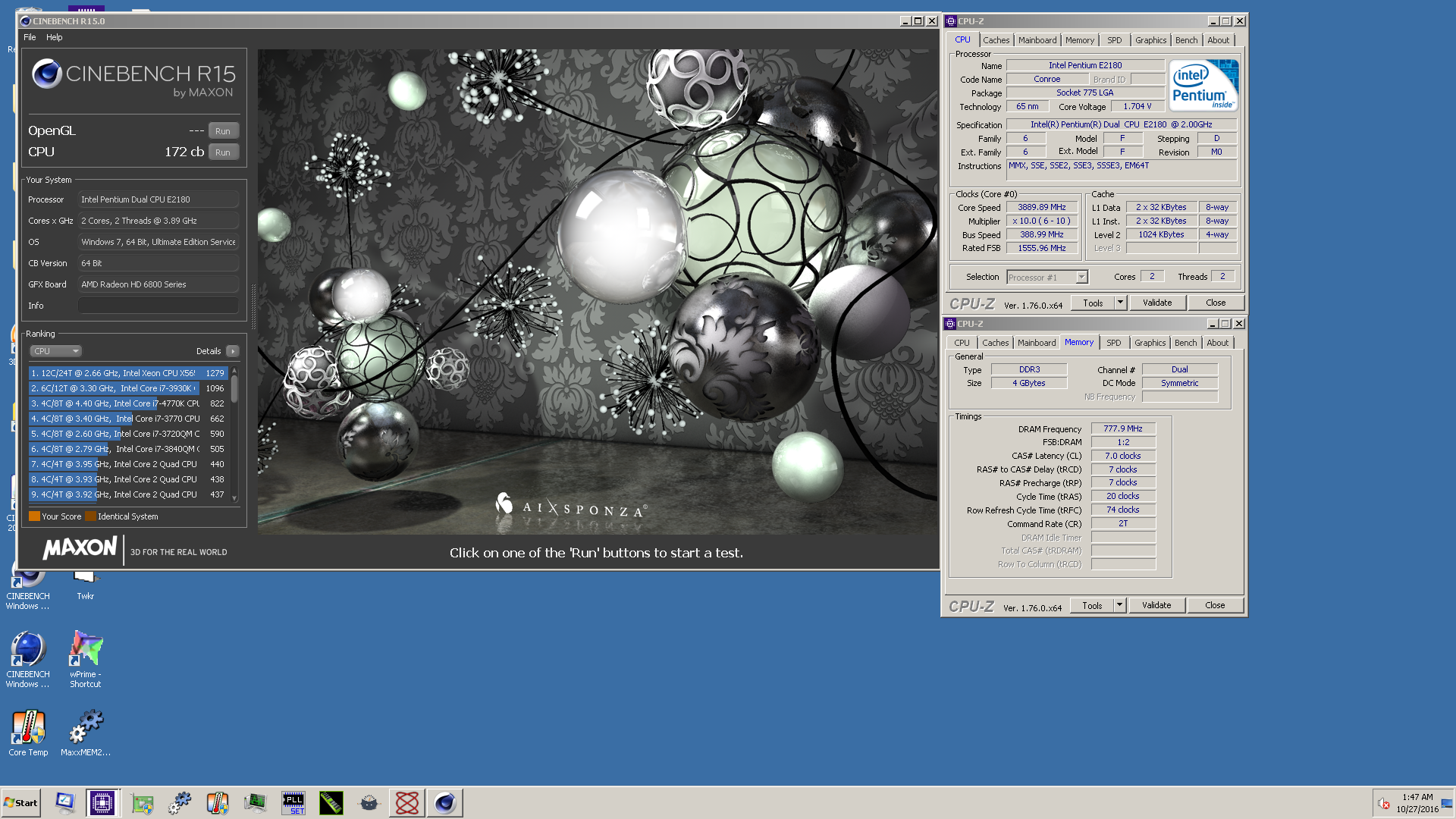Click the blue gears taskbar icon

click(x=180, y=802)
